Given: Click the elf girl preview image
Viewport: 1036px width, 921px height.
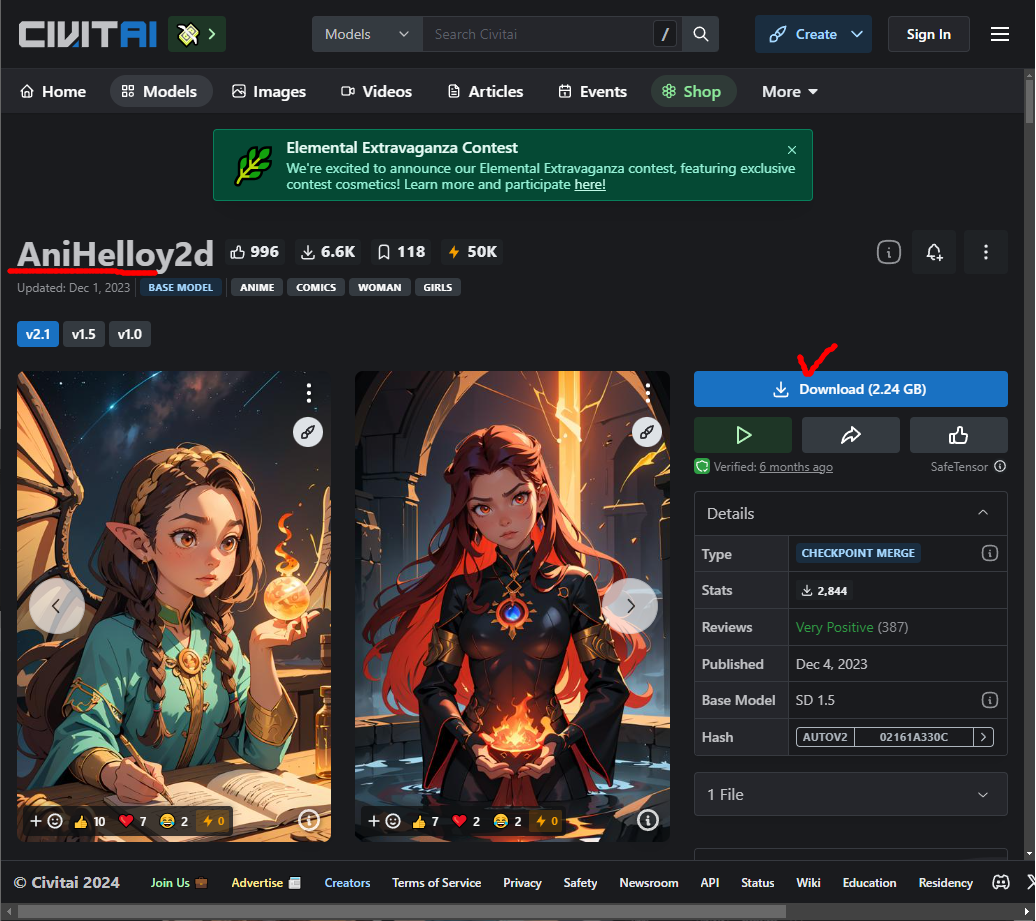Looking at the screenshot, I should tap(174, 606).
